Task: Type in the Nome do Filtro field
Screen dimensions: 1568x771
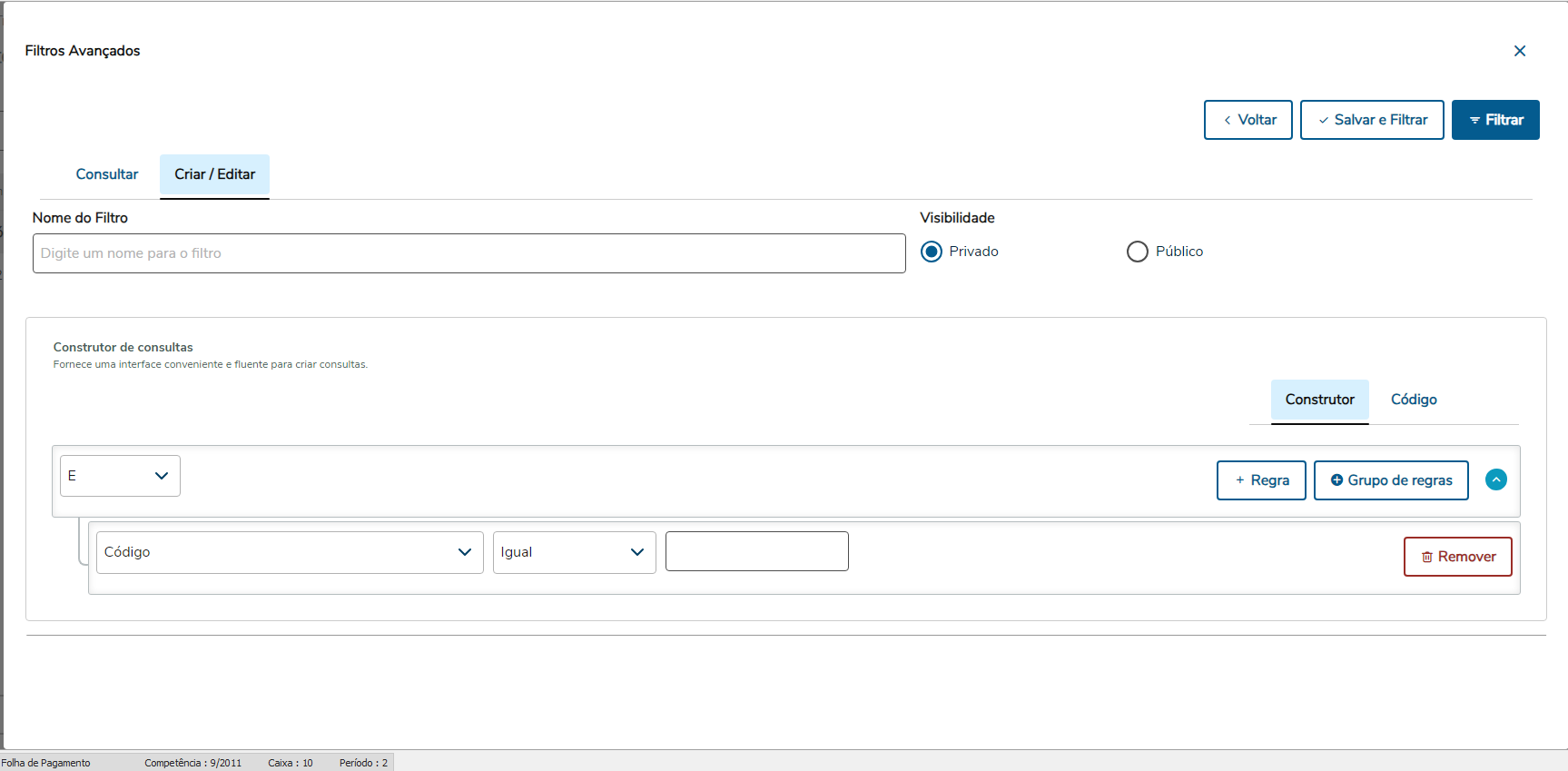Action: 468,253
